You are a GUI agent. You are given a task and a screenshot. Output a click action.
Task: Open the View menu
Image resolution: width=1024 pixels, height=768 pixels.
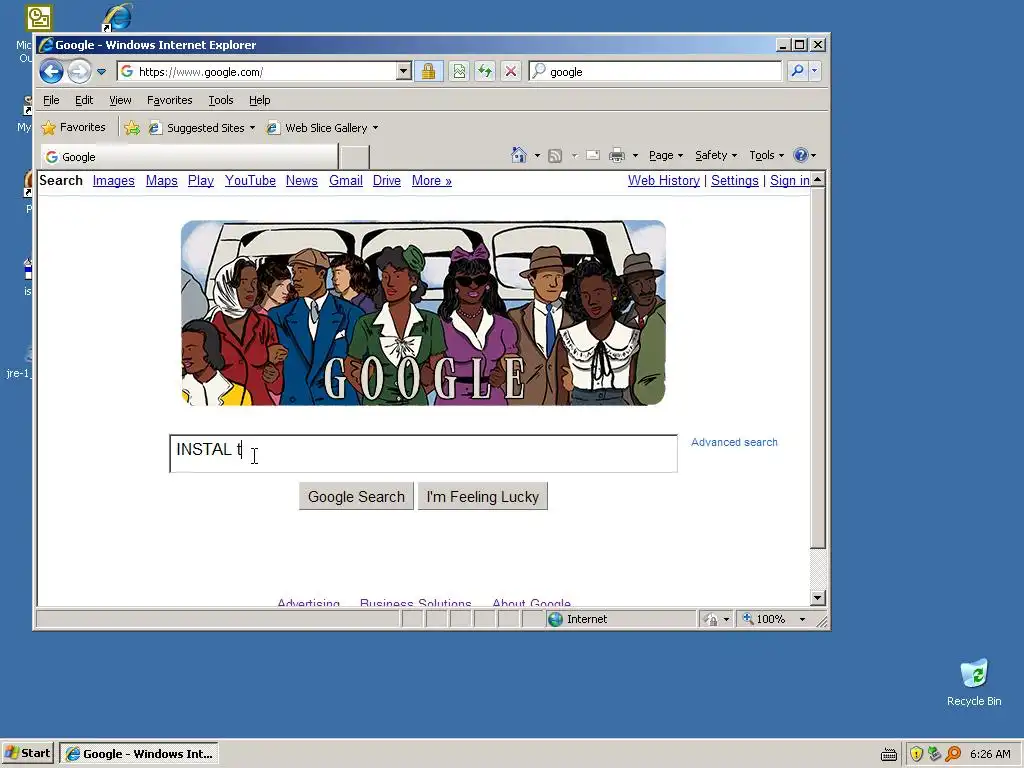click(120, 100)
